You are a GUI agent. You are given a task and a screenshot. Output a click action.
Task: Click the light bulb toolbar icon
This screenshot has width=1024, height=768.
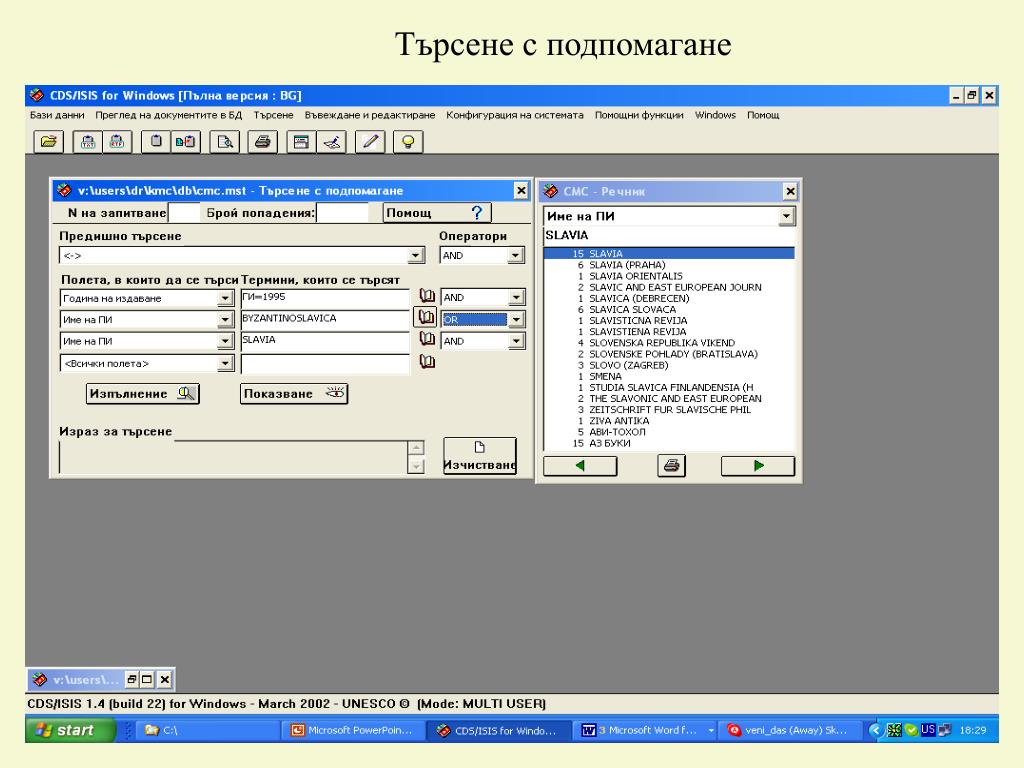click(x=408, y=141)
